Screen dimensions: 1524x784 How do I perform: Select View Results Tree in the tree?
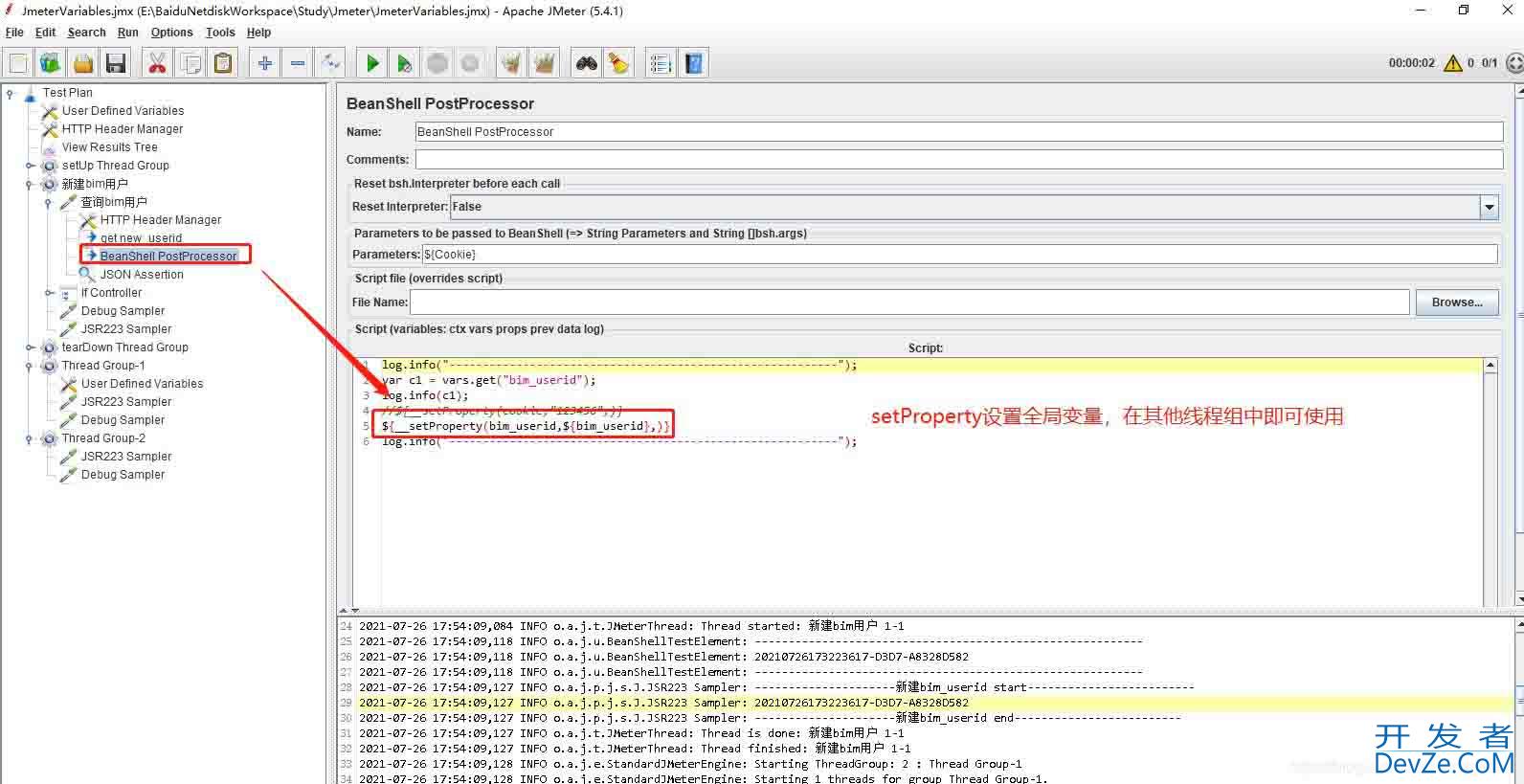[x=109, y=147]
